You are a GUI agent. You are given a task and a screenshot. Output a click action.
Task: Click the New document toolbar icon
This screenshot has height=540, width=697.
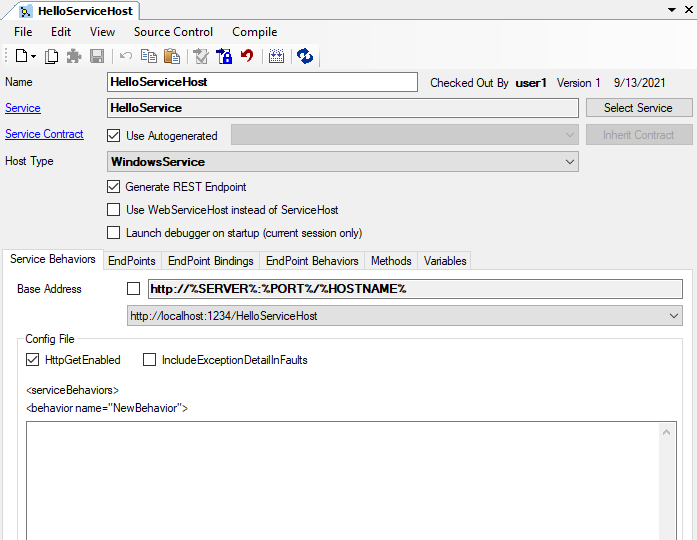pyautogui.click(x=21, y=56)
